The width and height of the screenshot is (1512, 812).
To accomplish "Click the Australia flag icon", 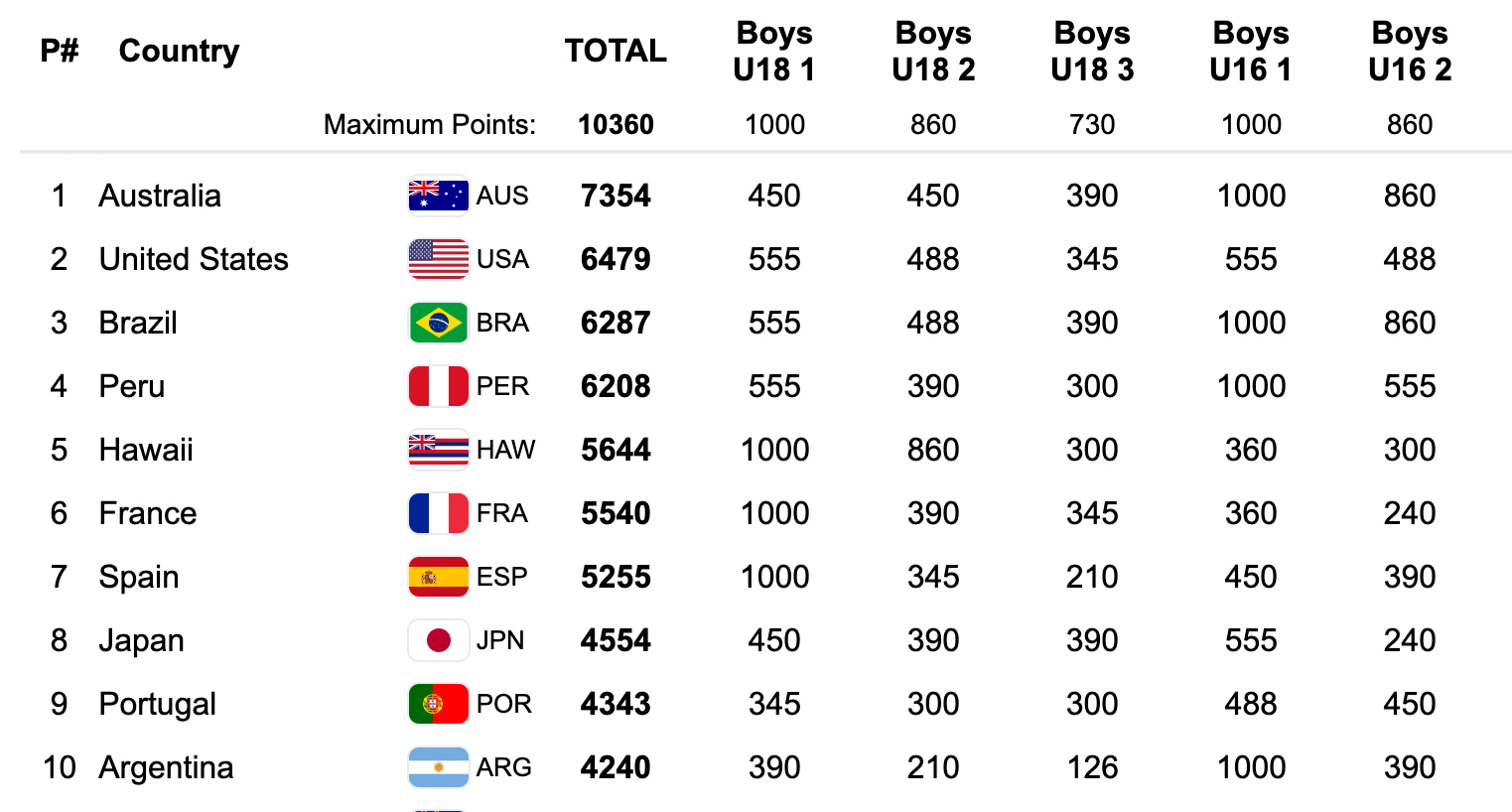I will [438, 196].
